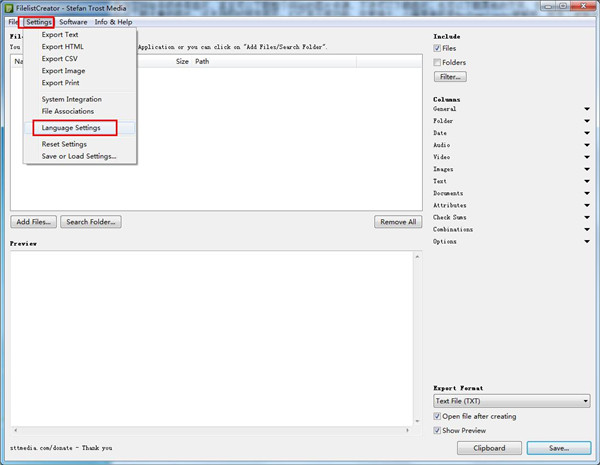Choose Save or Load Settings...

[79, 156]
